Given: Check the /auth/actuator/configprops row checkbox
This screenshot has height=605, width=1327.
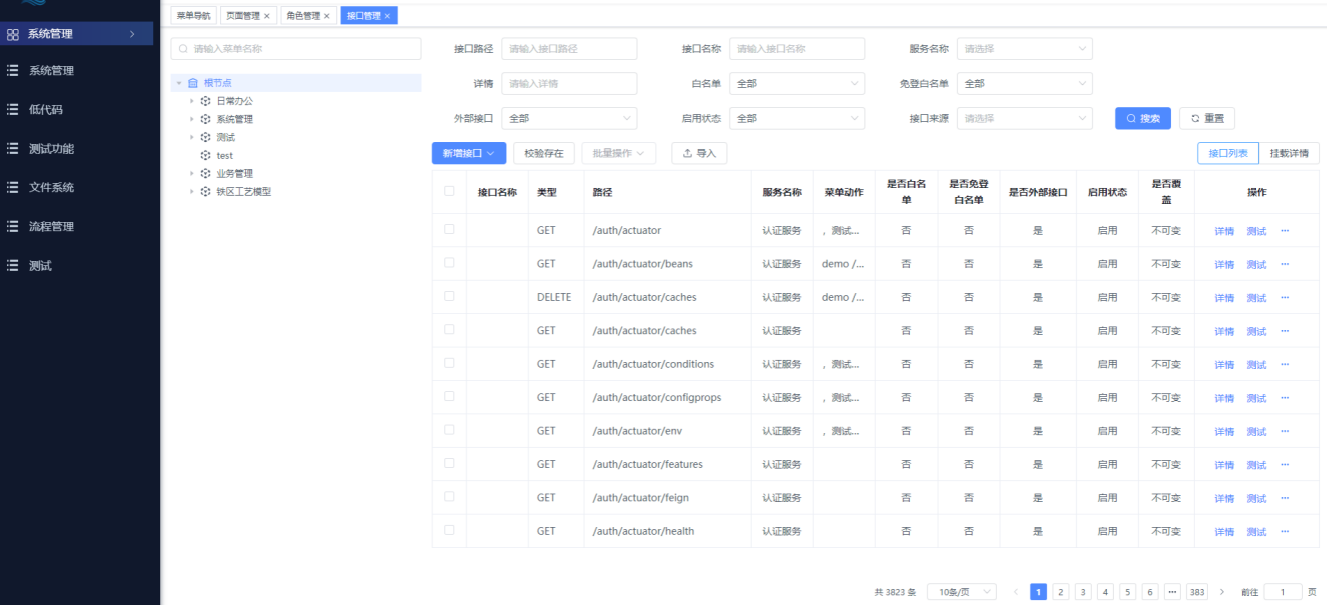Looking at the screenshot, I should pos(449,397).
